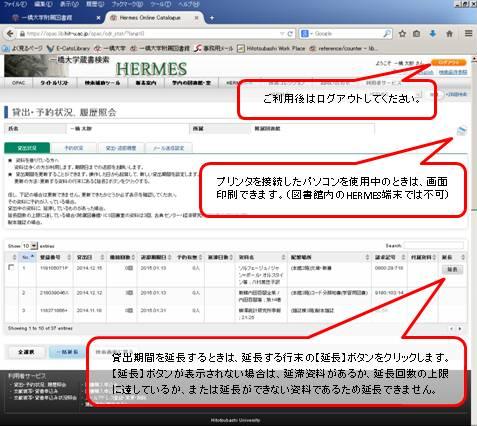Open the 学内の図書館・室 navigation item

[x=191, y=83]
